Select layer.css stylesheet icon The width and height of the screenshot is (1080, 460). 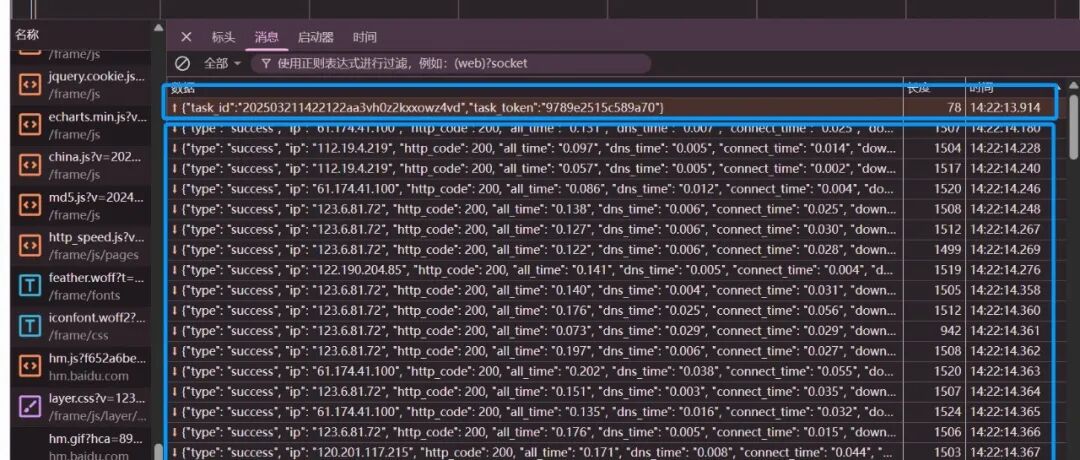tap(29, 407)
